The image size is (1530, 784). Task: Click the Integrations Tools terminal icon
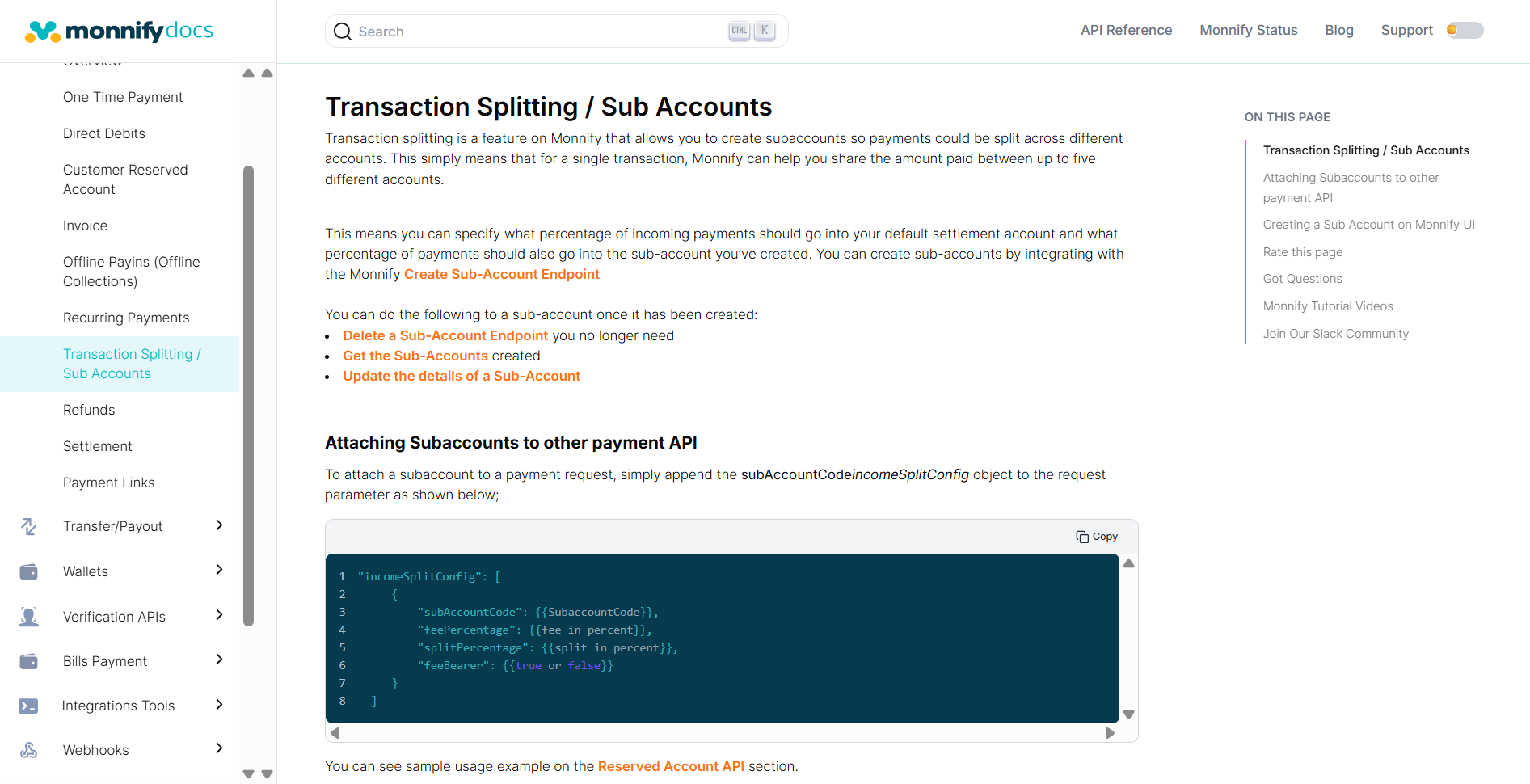[x=29, y=706]
